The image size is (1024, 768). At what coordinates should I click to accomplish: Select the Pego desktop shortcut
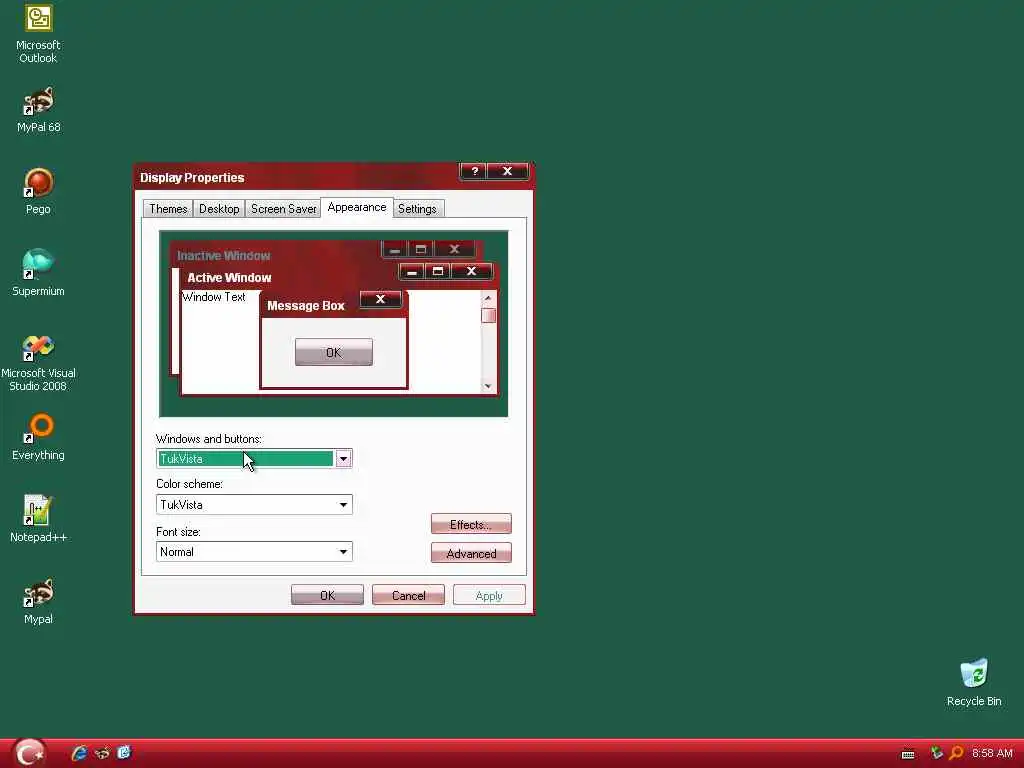38,191
